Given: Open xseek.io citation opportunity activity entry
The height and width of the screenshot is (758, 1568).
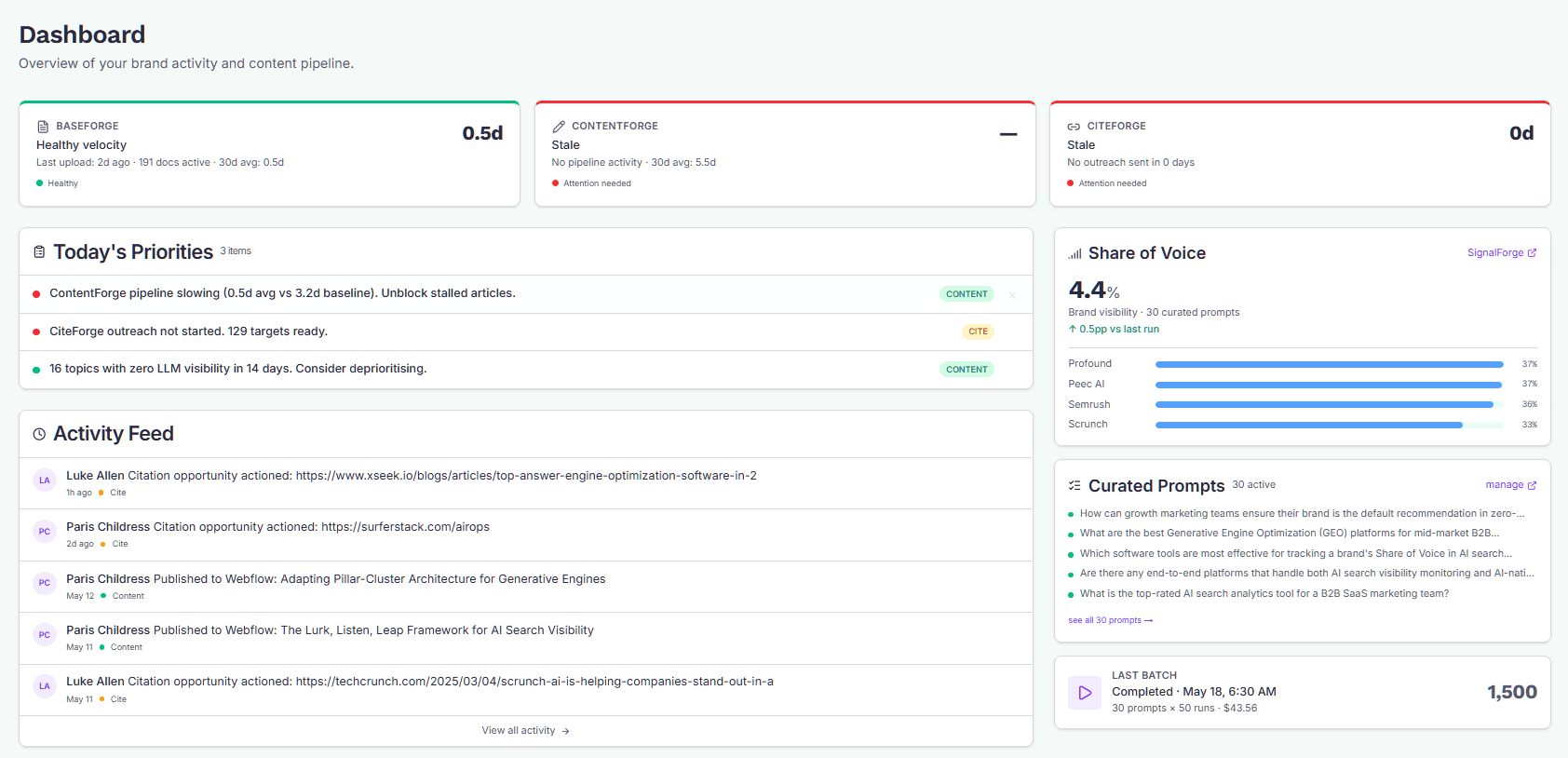Looking at the screenshot, I should click(526, 483).
